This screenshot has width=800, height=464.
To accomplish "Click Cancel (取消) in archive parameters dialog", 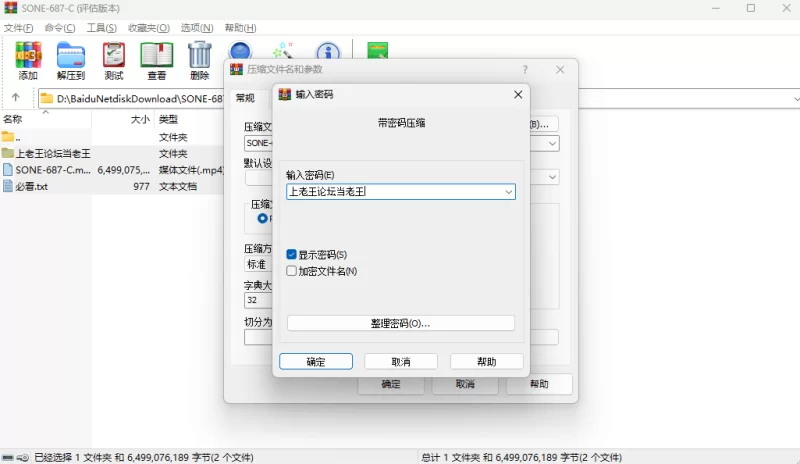I will 465,384.
